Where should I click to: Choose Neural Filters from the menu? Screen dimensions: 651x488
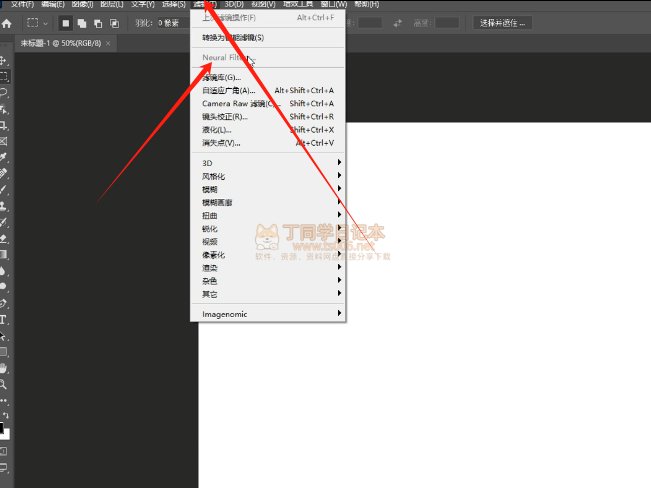(268, 57)
